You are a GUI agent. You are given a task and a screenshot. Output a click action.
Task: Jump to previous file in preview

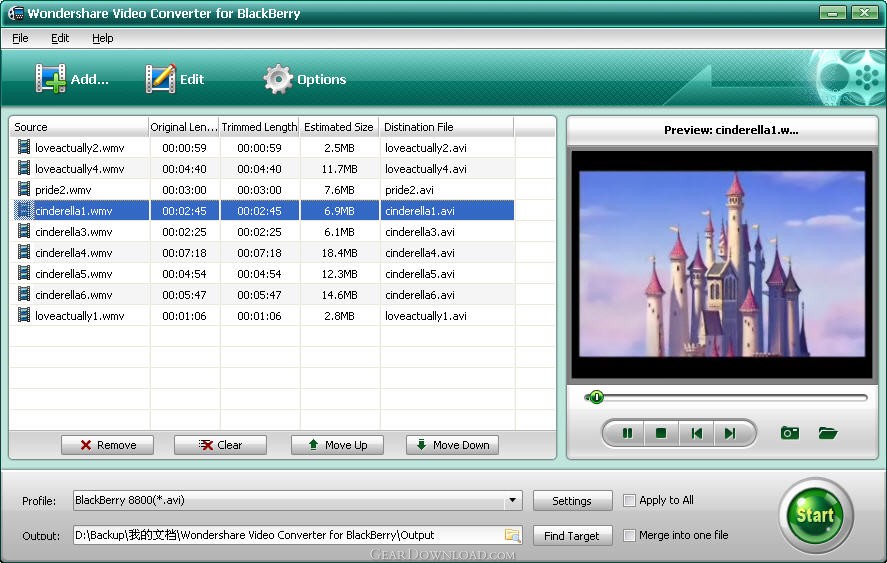tap(696, 433)
